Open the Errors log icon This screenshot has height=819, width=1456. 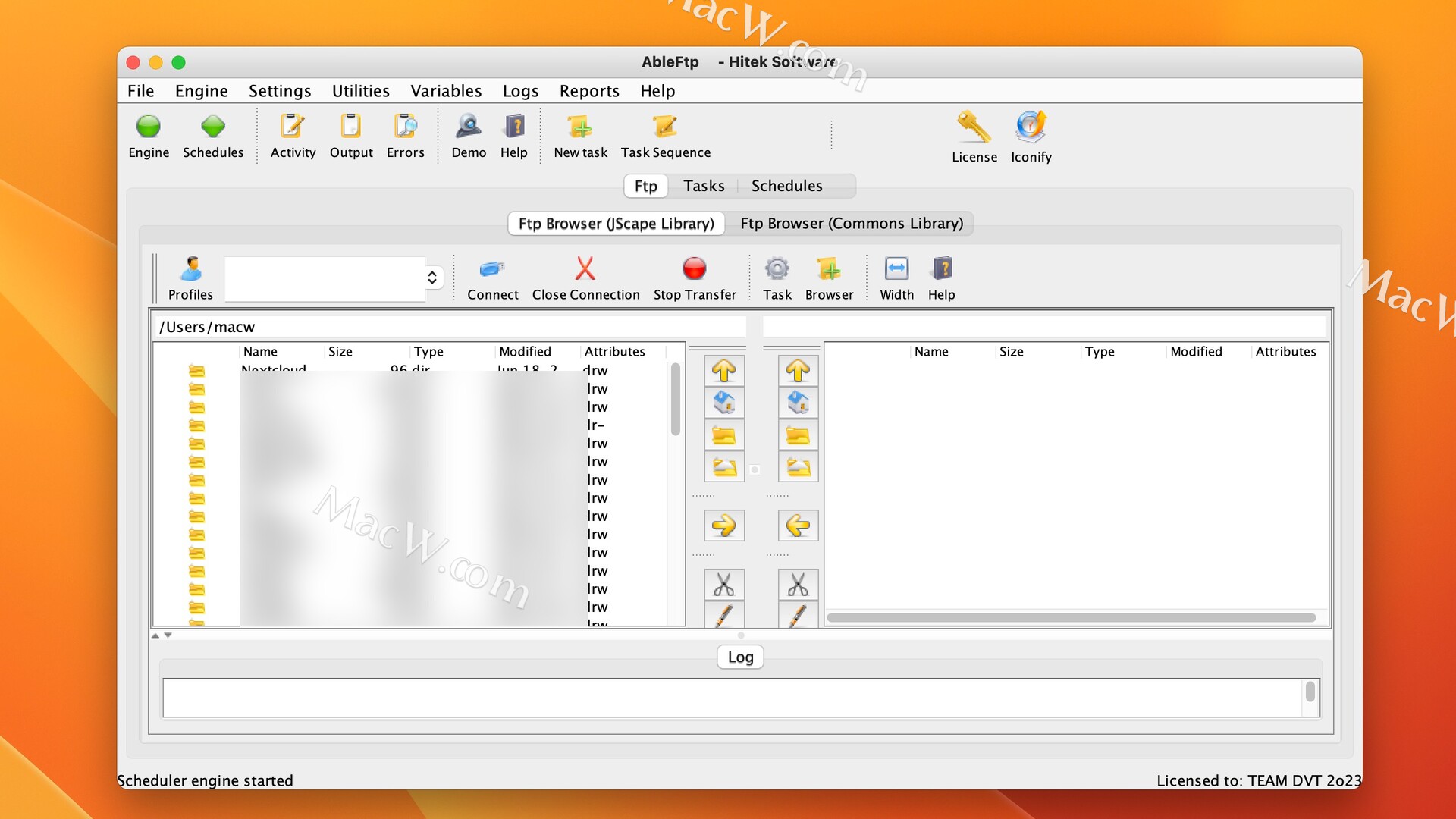point(406,127)
